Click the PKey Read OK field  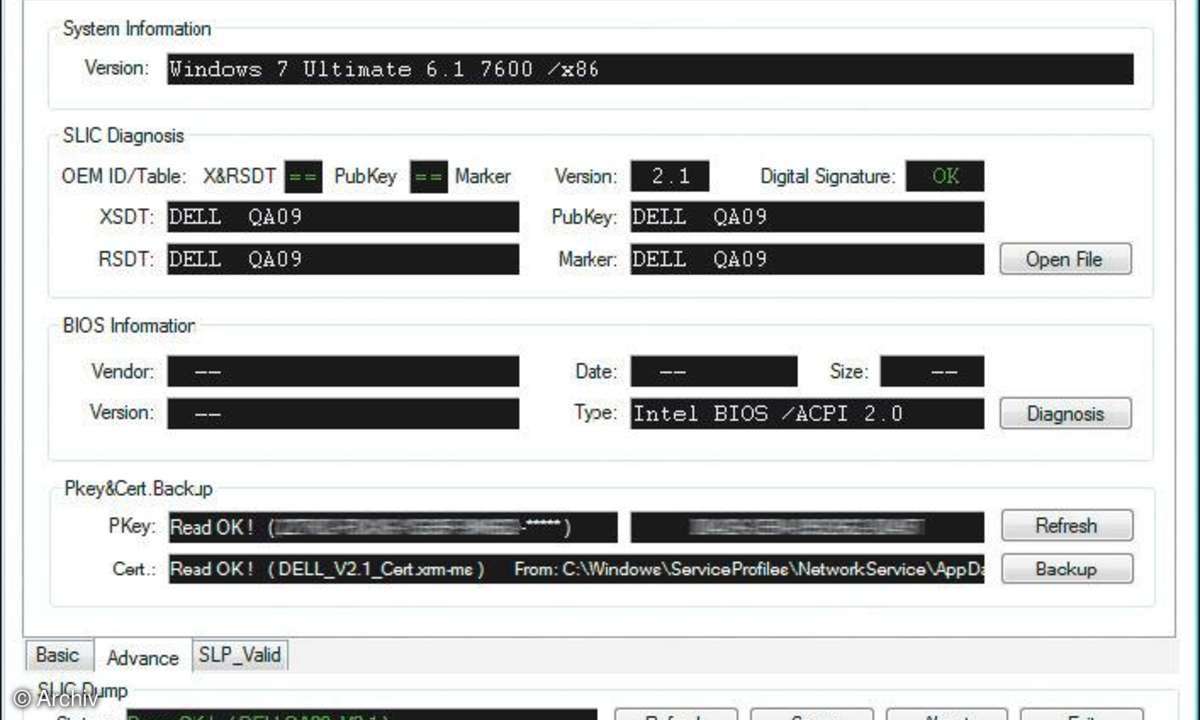pos(392,526)
